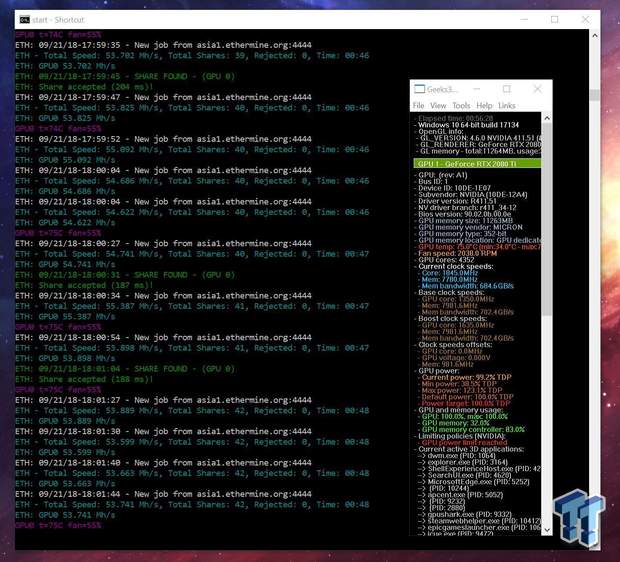Click the scrollbar thumb at right screen edge

tap(595, 95)
